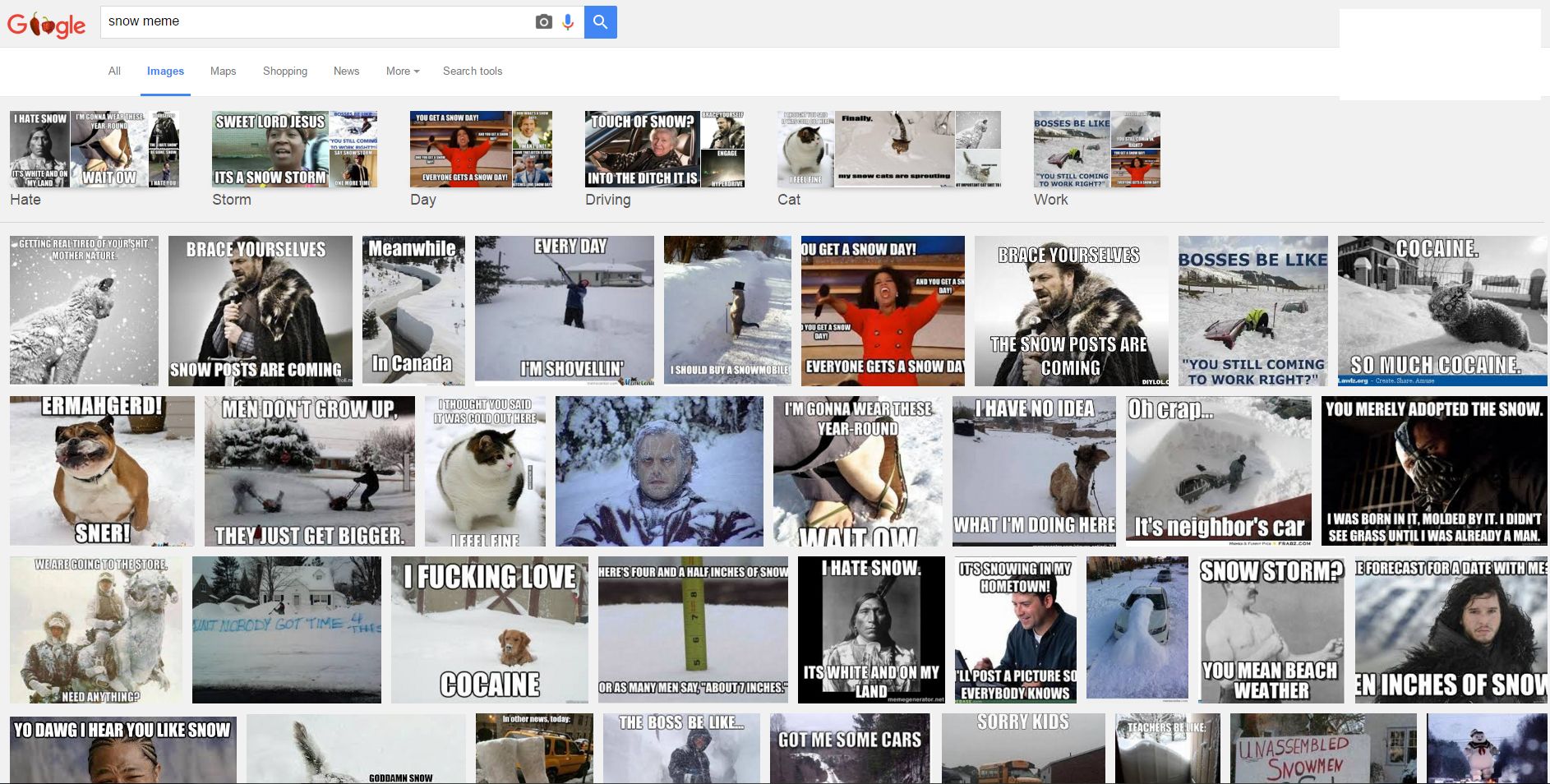Open 'So much cocaine' cat meme
The width and height of the screenshot is (1550, 784).
point(1442,311)
